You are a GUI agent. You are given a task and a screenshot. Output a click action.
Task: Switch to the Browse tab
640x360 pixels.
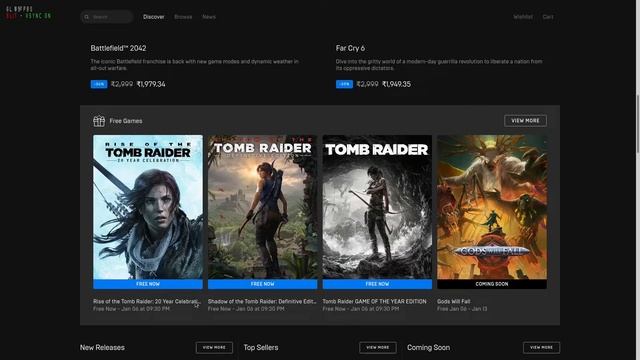tap(183, 17)
